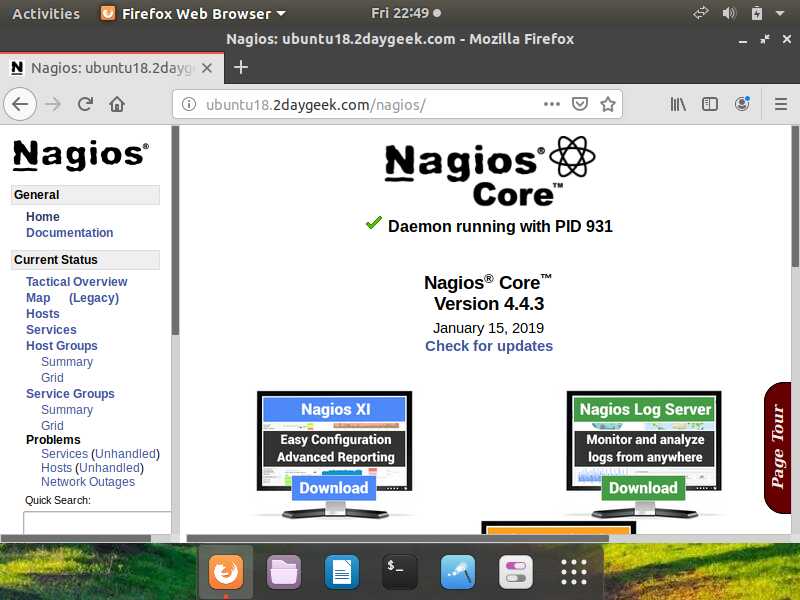
Task: Open Hosts problems link
Action: point(56,468)
